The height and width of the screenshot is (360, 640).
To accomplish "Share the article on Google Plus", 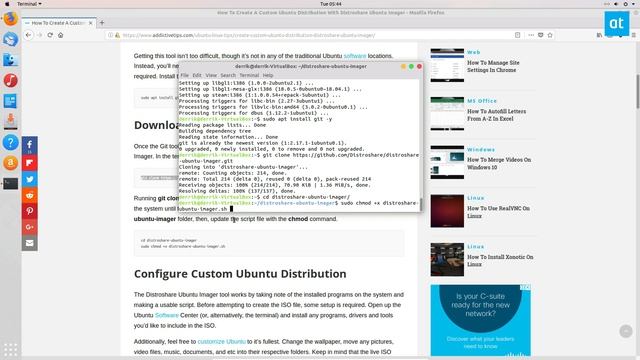I will click(x=29, y=227).
